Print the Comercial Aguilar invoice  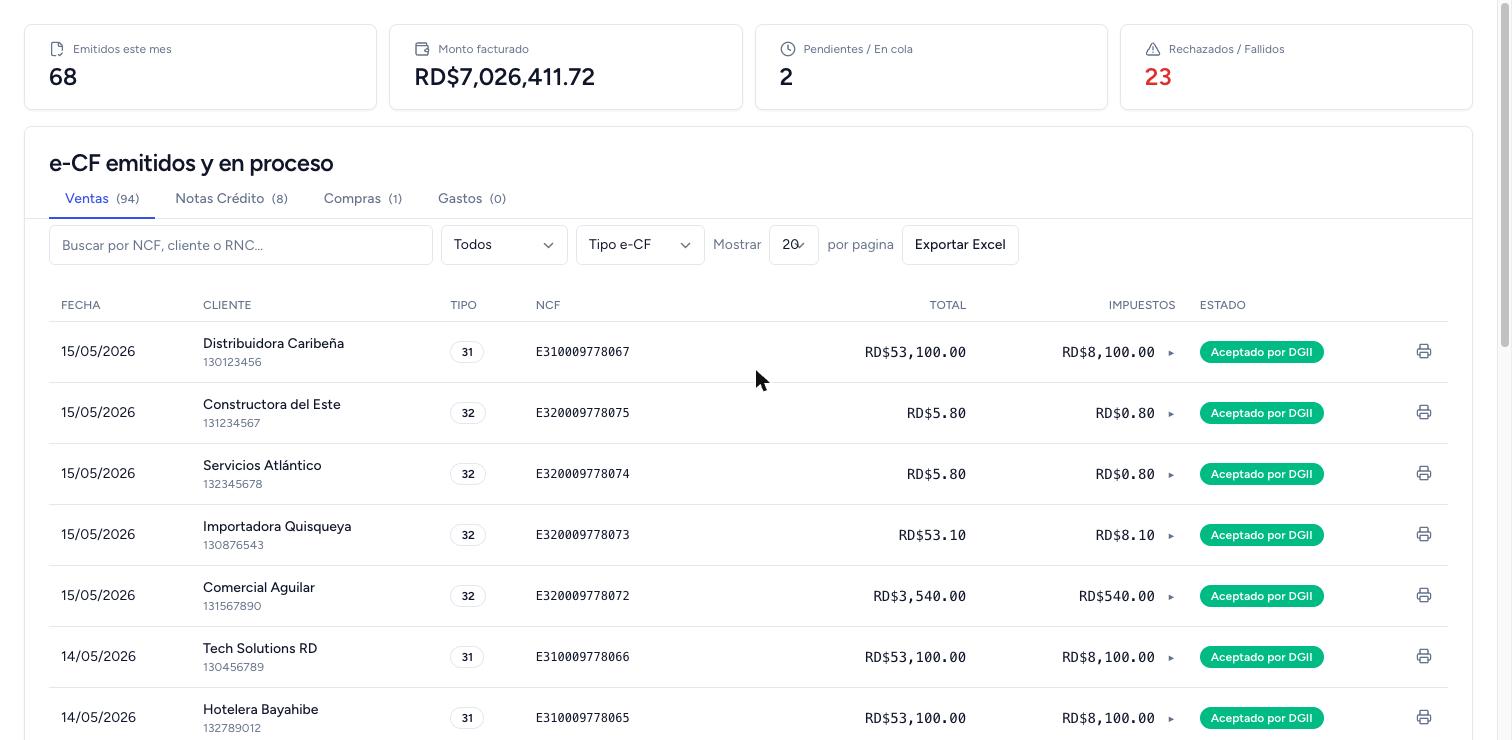(x=1423, y=595)
